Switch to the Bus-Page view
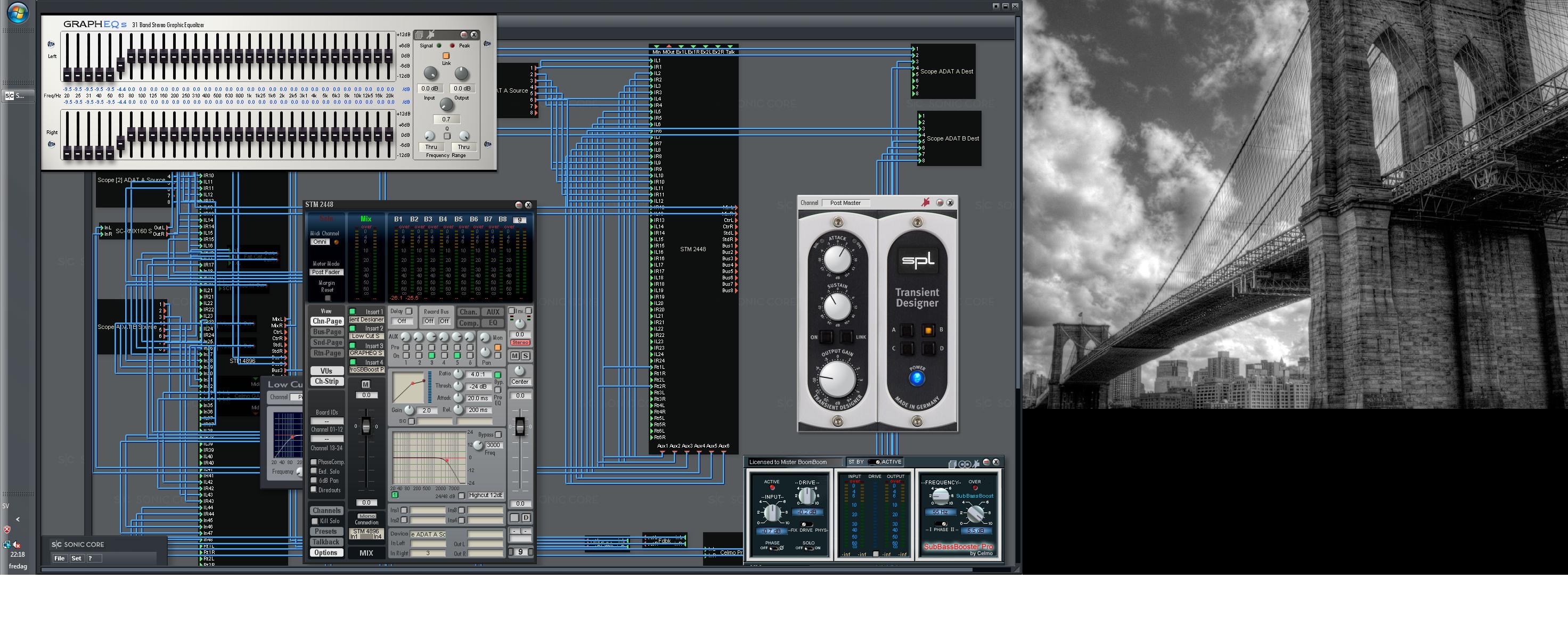This screenshot has height=628, width=1568. point(327,332)
